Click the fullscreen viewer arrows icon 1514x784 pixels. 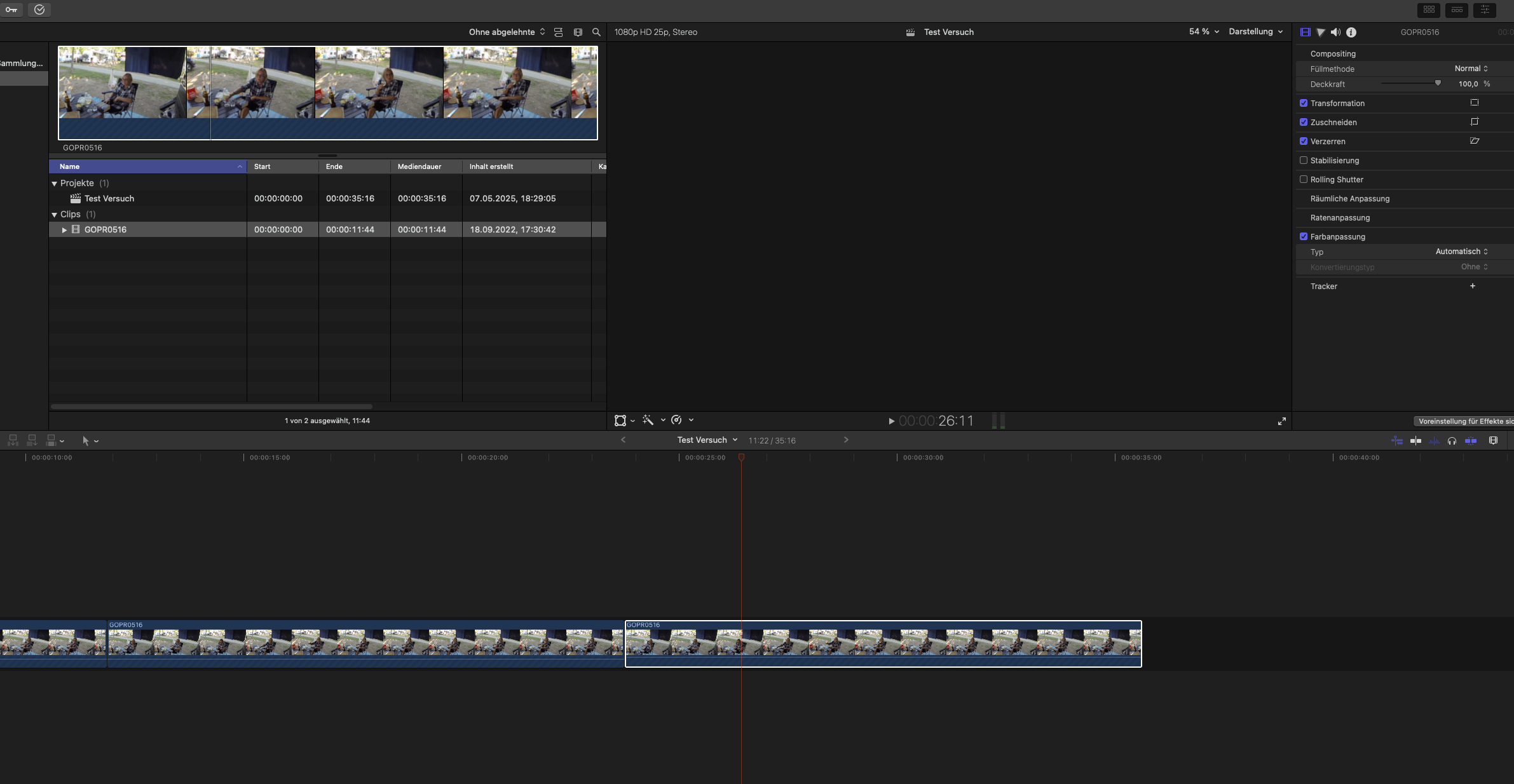coord(1282,421)
